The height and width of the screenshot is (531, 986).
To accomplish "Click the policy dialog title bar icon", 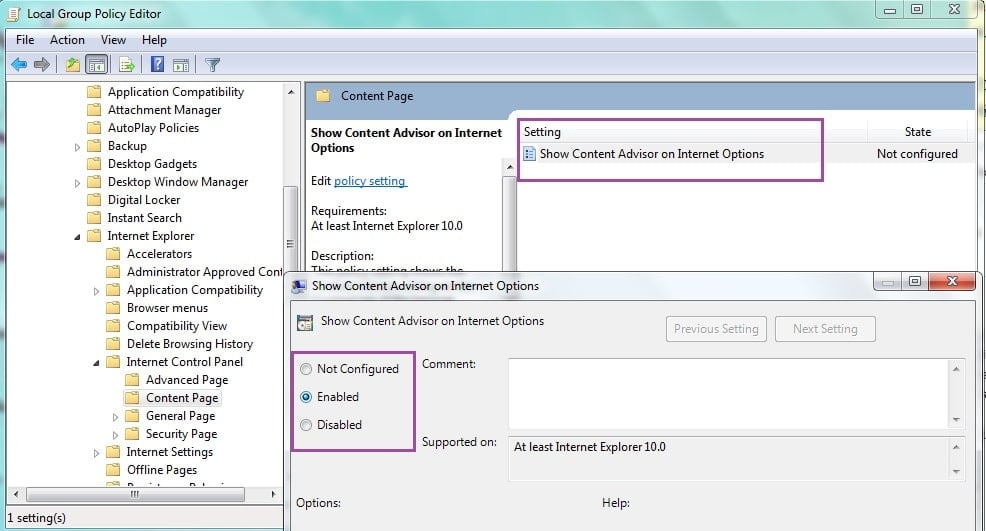I will [x=299, y=286].
